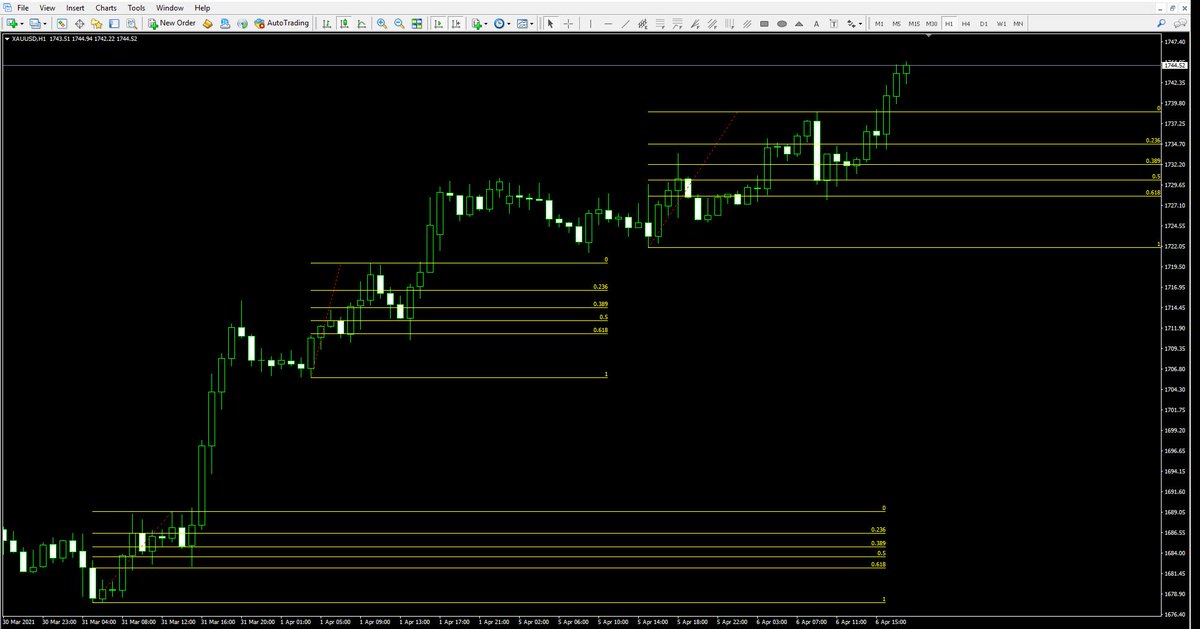The width and height of the screenshot is (1200, 629).
Task: Open the Data Window crosshair-circle icon
Action: (x=79, y=23)
